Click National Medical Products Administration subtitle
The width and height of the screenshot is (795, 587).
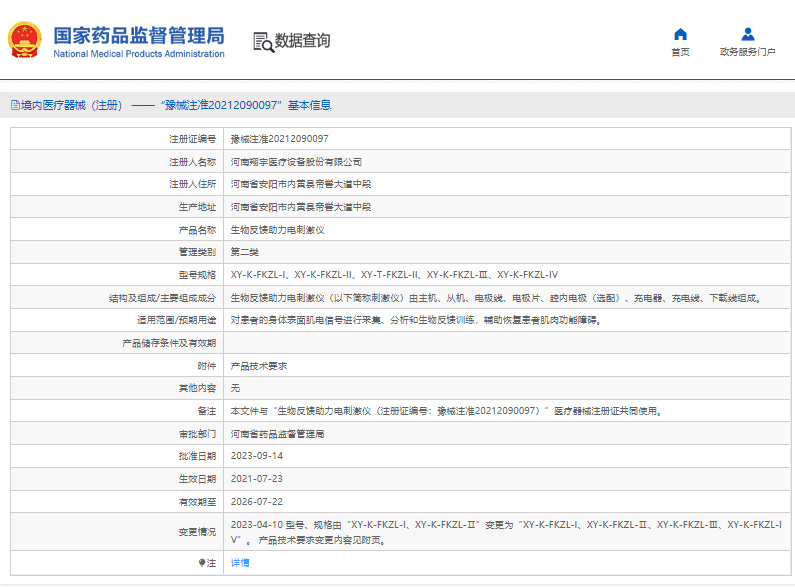click(139, 54)
